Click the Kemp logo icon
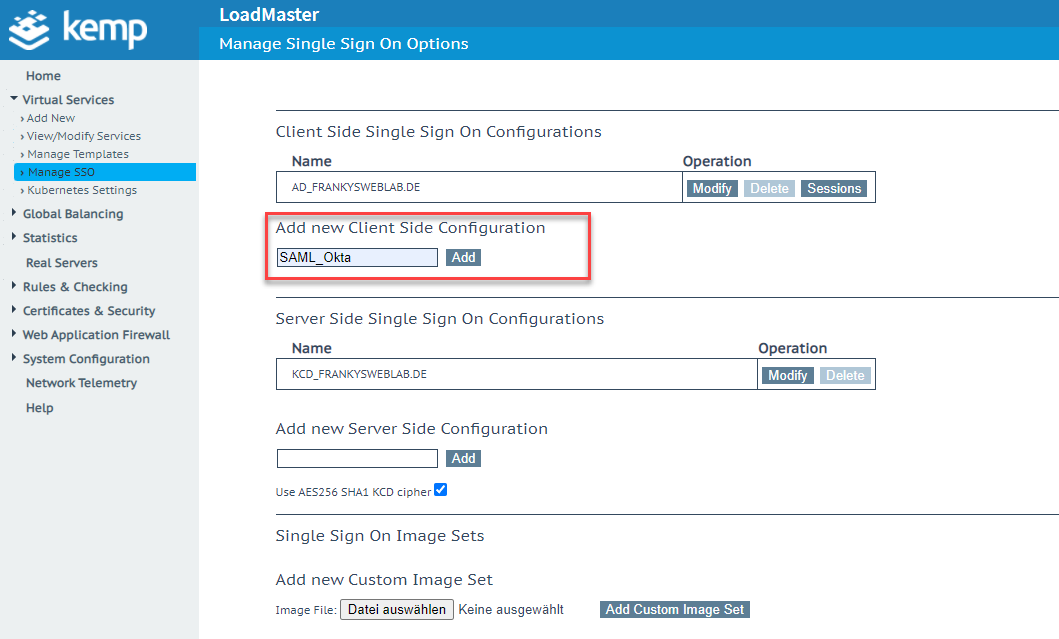The height and width of the screenshot is (639, 1059). click(30, 30)
